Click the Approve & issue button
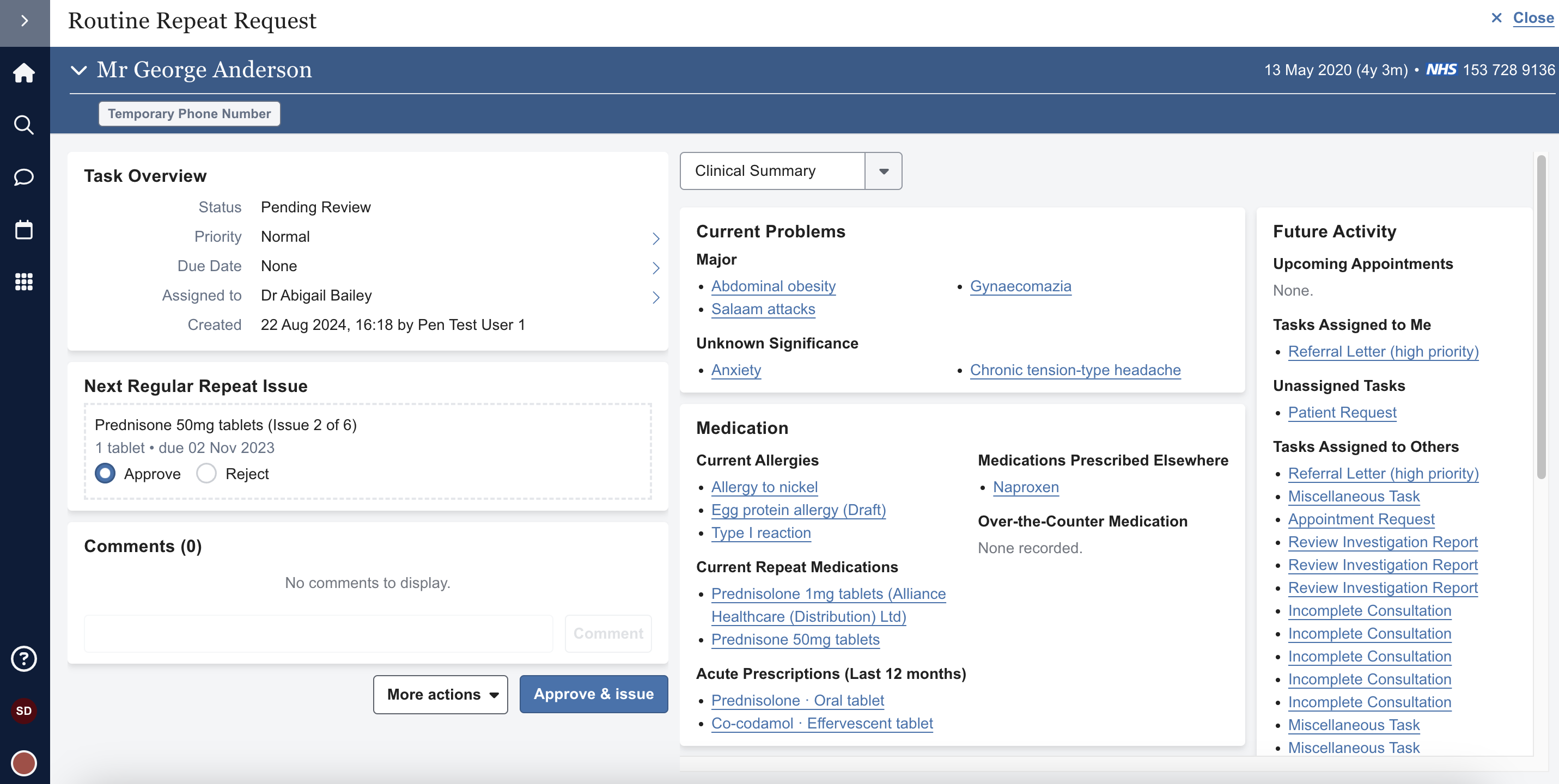 coord(593,695)
